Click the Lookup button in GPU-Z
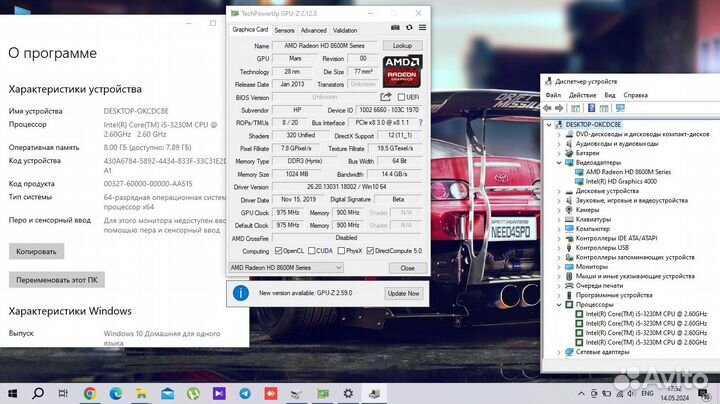 (x=402, y=45)
